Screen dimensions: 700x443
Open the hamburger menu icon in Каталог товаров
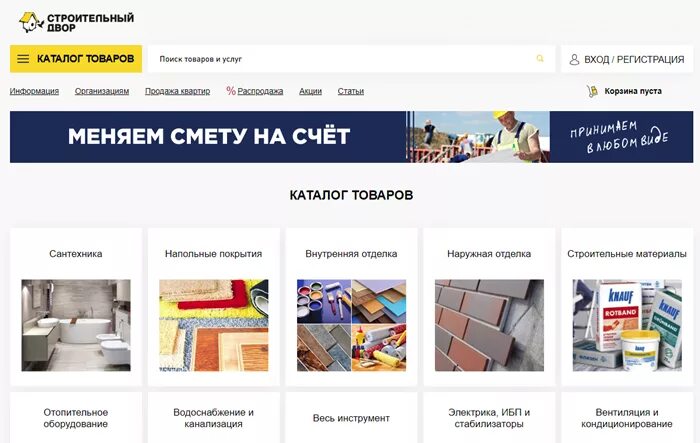click(23, 59)
